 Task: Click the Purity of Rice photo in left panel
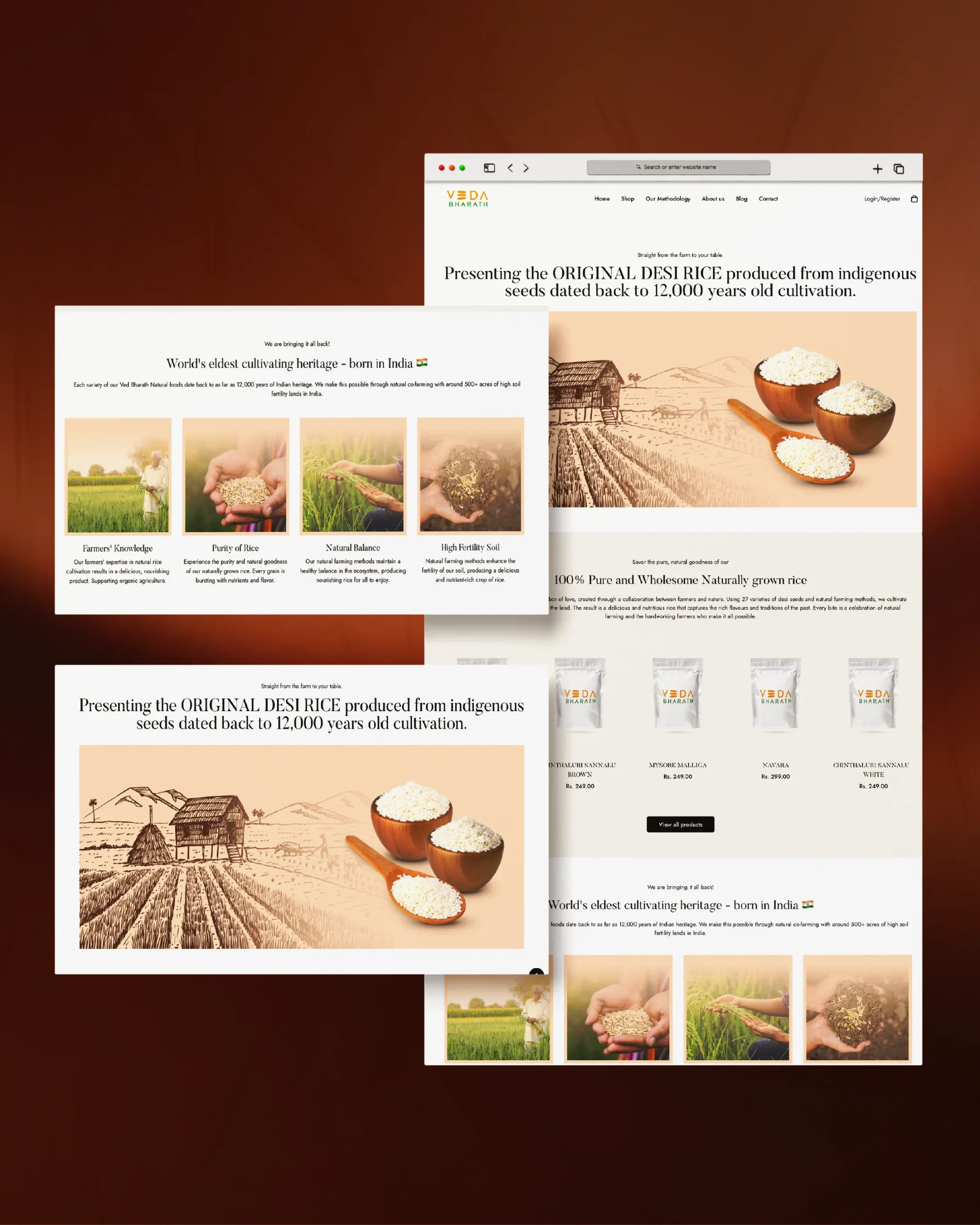[x=236, y=476]
